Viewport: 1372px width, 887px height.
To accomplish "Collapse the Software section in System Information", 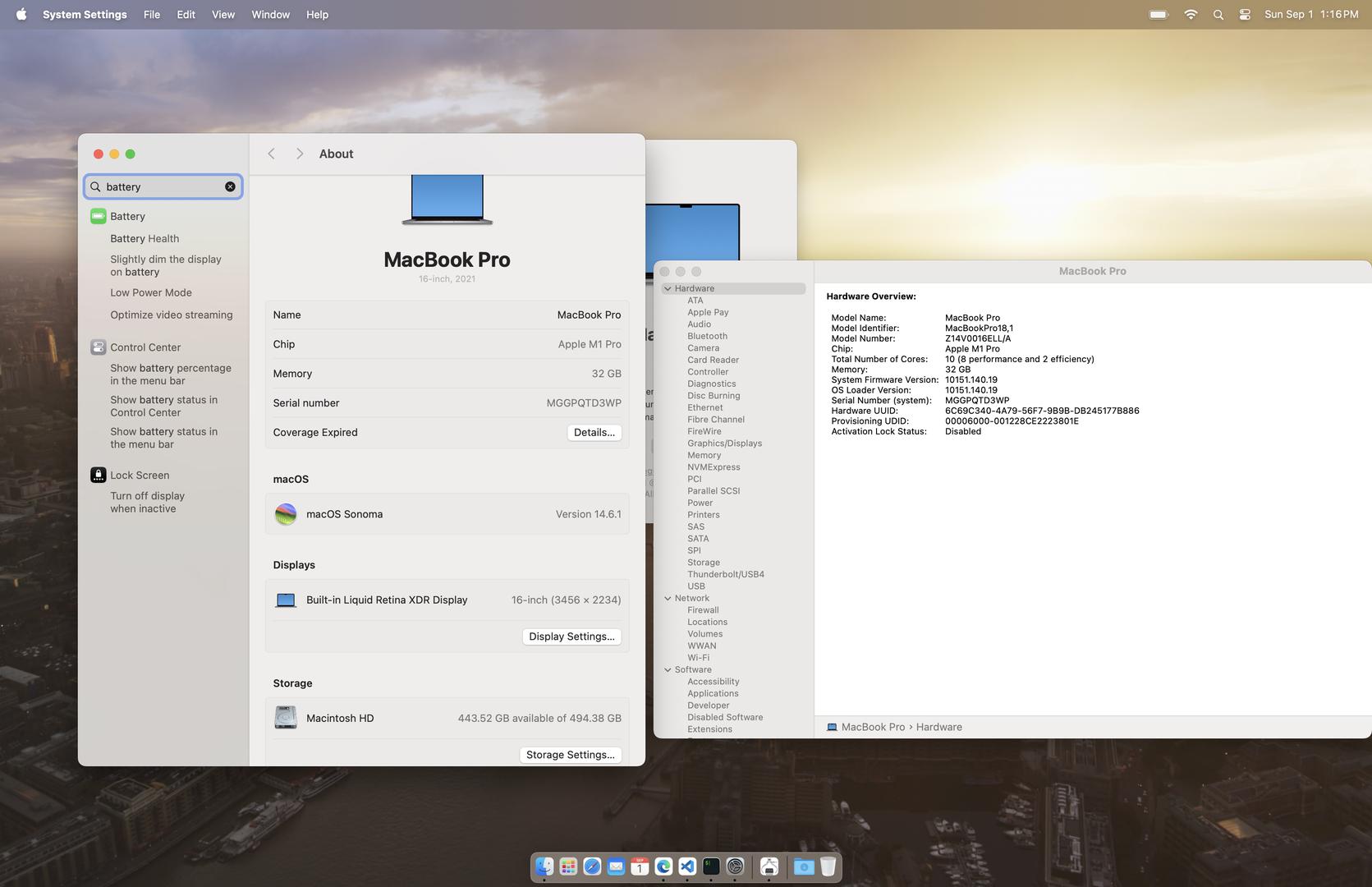I will click(x=668, y=669).
